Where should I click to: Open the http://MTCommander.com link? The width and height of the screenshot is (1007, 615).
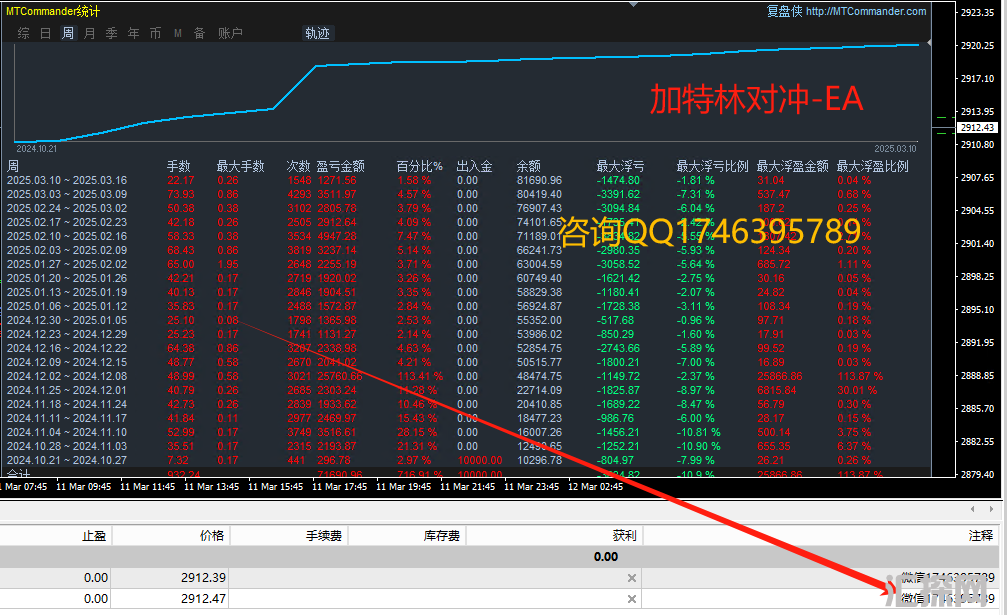click(866, 11)
